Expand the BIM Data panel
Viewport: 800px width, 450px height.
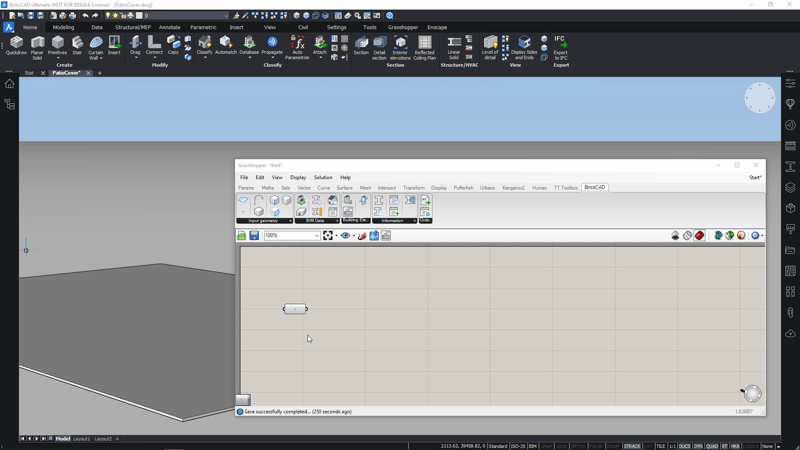[336, 220]
